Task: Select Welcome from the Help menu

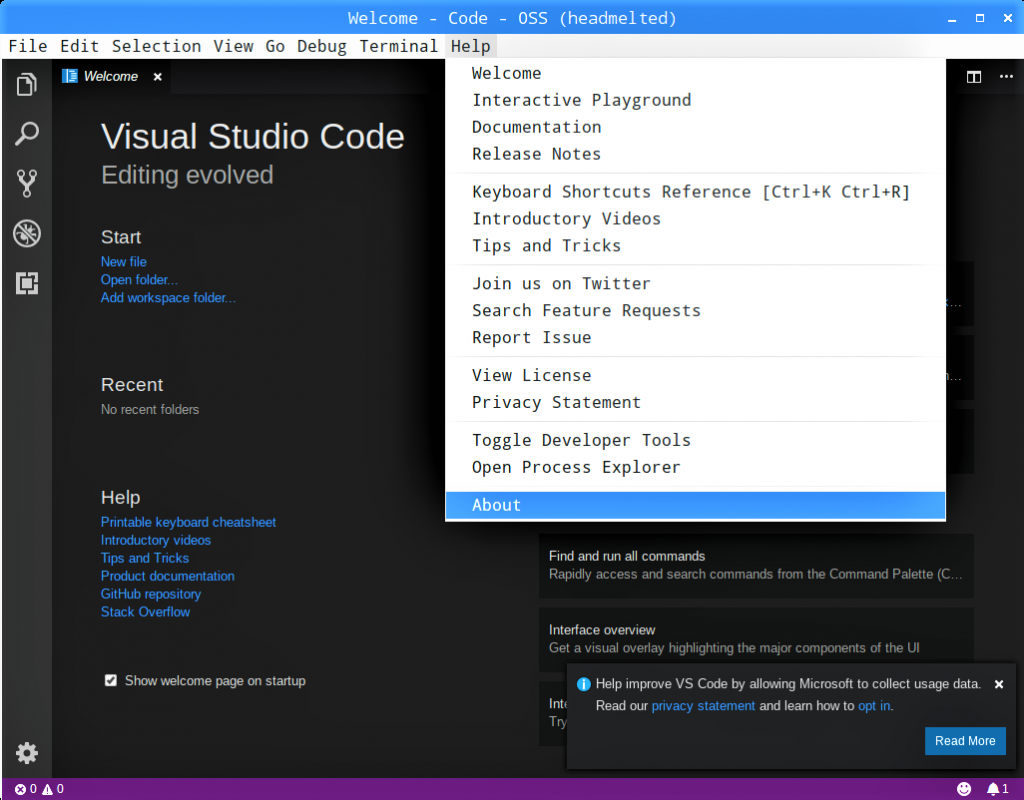Action: 695,73
